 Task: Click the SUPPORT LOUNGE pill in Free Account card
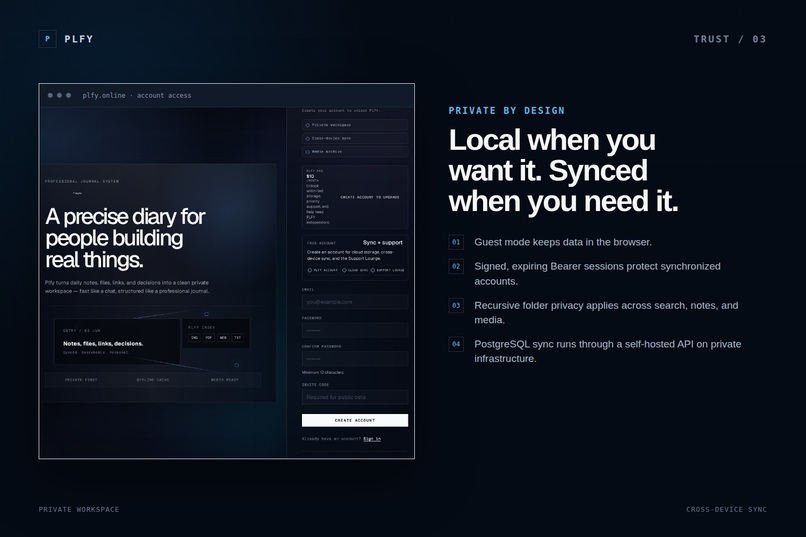388,270
